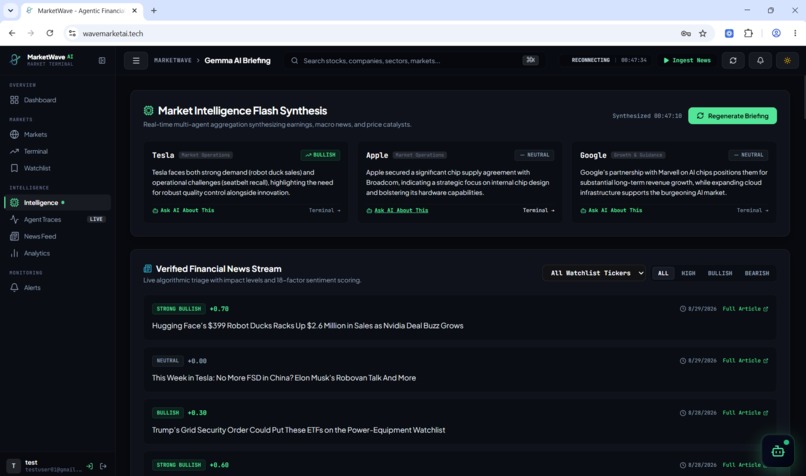Click the RECONNECTING status indicator
The width and height of the screenshot is (806, 476).
[x=590, y=60]
